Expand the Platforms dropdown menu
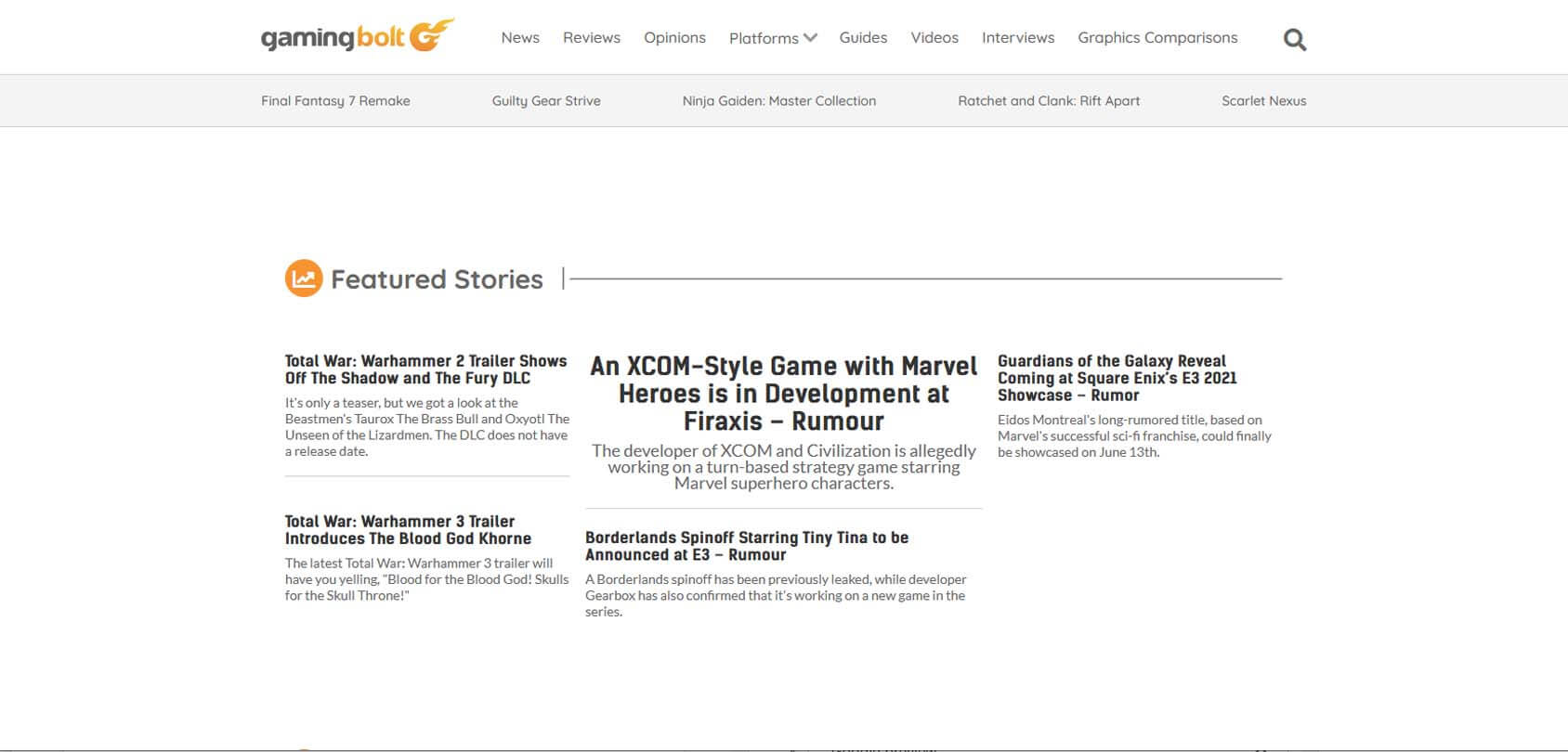1568x752 pixels. coord(773,38)
